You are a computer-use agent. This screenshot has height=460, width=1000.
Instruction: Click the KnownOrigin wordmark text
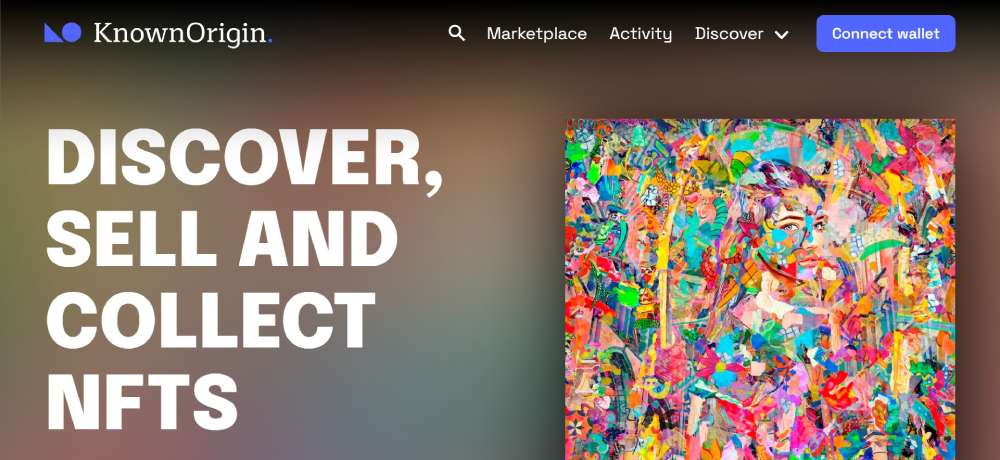[x=180, y=34]
